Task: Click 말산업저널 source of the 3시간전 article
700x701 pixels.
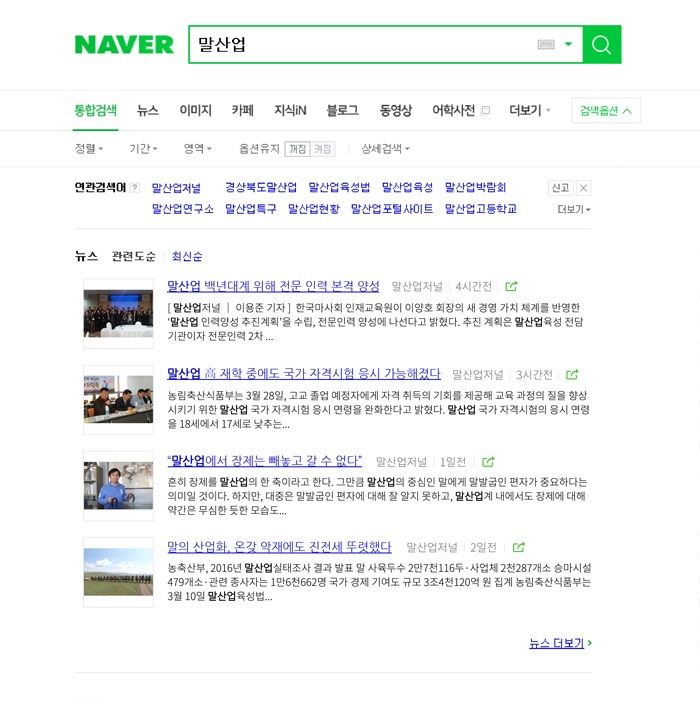Action: point(477,375)
